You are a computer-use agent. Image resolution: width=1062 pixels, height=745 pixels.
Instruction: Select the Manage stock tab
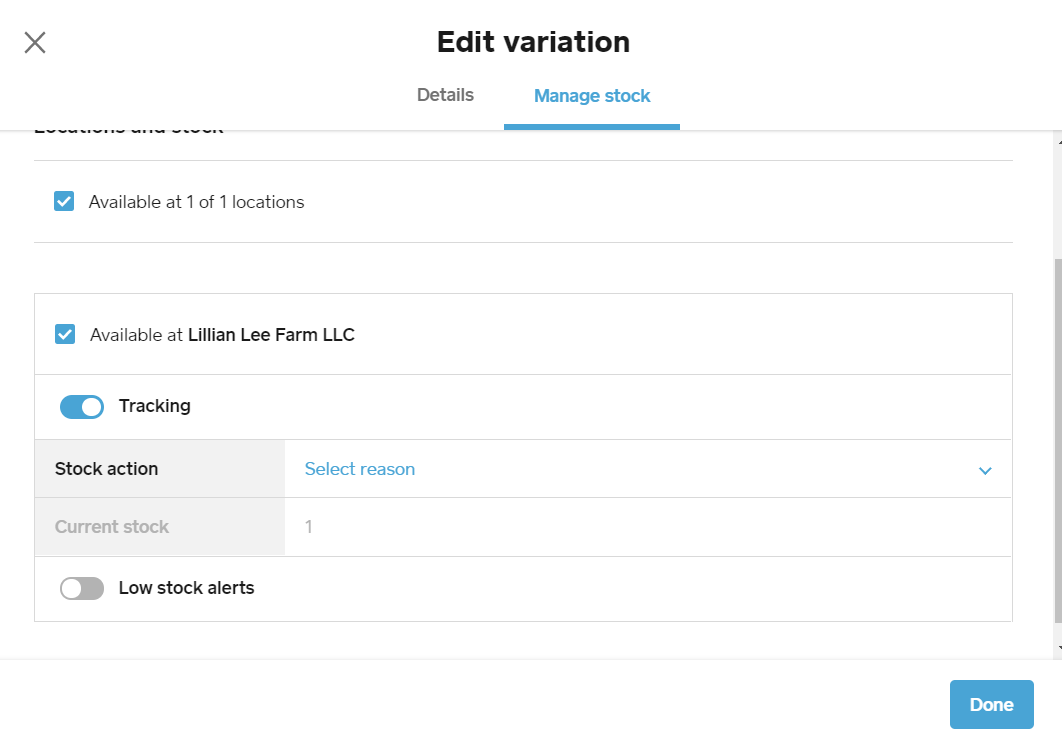(591, 95)
